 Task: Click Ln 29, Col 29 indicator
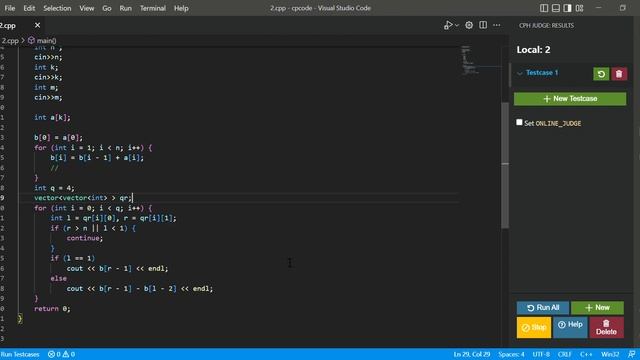click(x=471, y=354)
